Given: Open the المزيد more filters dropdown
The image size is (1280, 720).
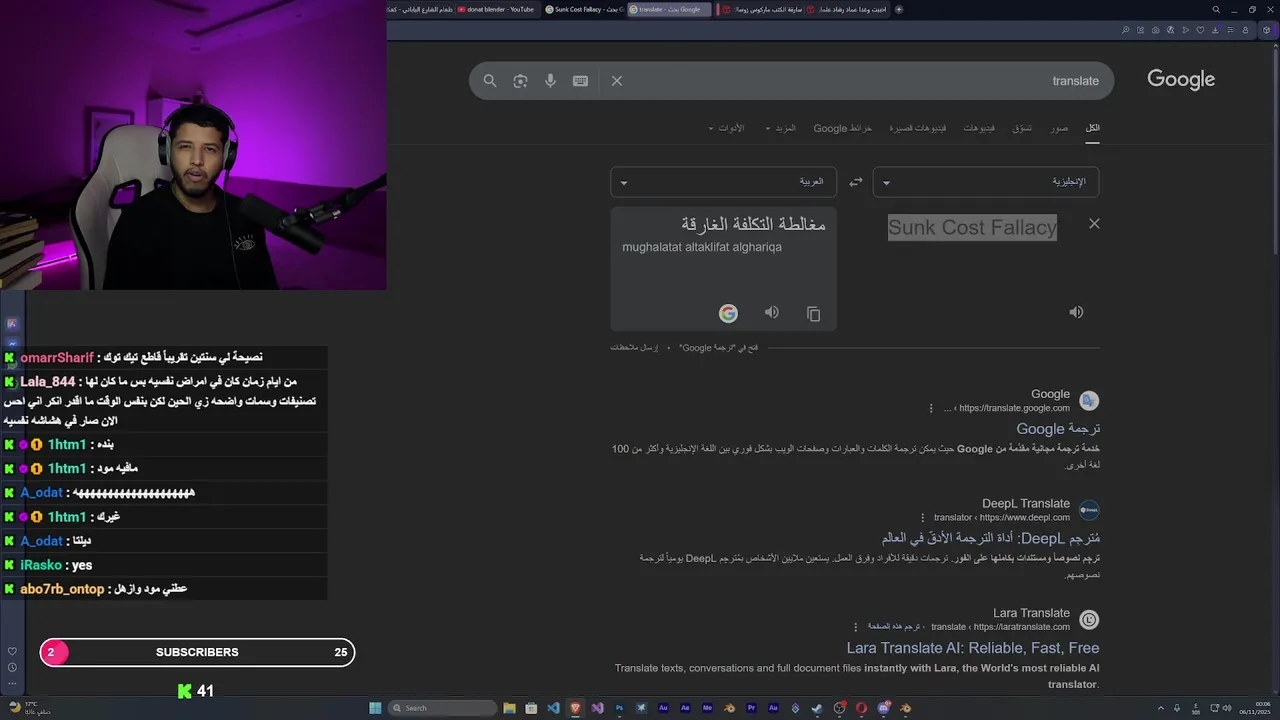Looking at the screenshot, I should (x=781, y=128).
